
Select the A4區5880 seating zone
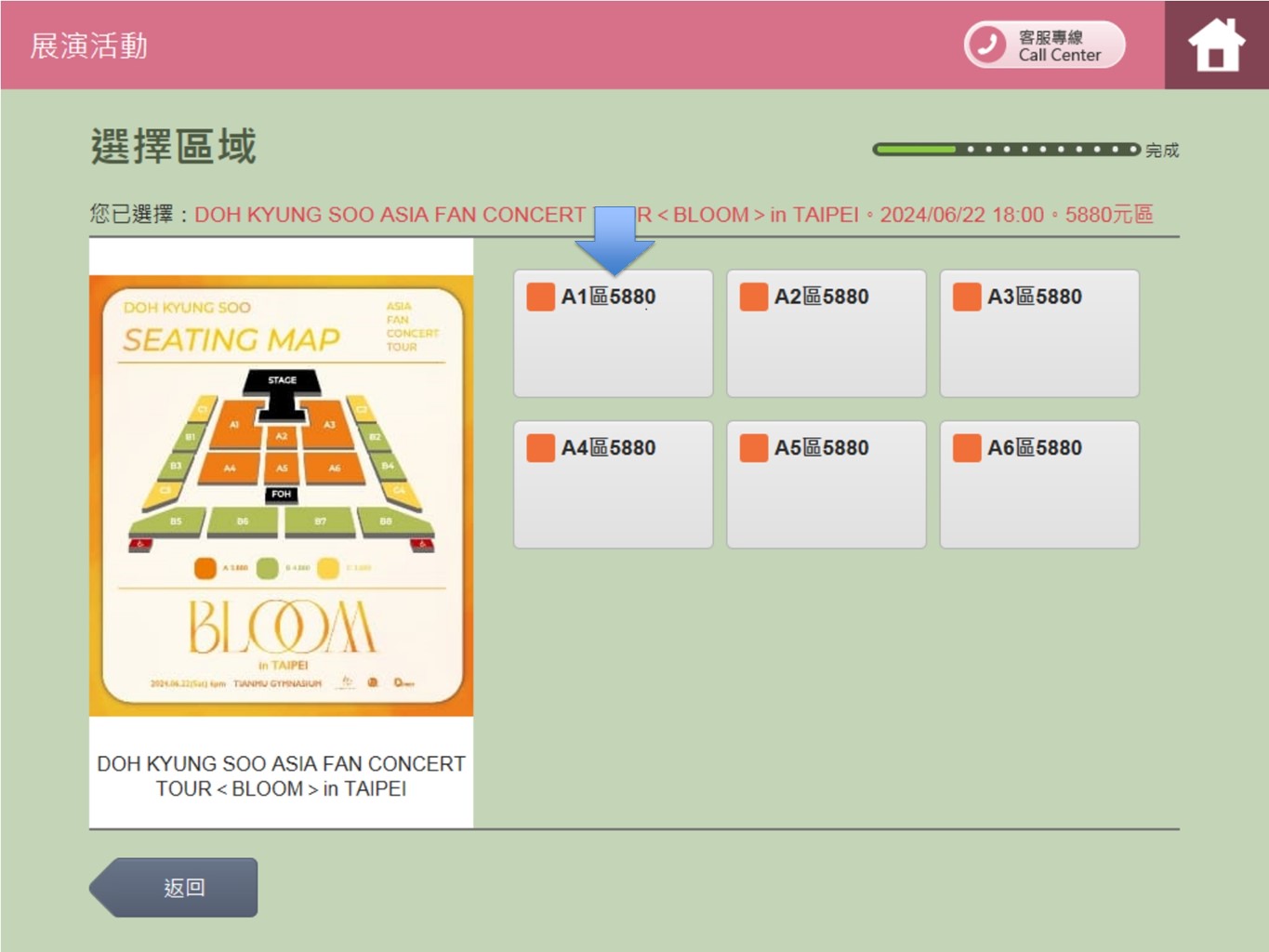pyautogui.click(x=614, y=484)
